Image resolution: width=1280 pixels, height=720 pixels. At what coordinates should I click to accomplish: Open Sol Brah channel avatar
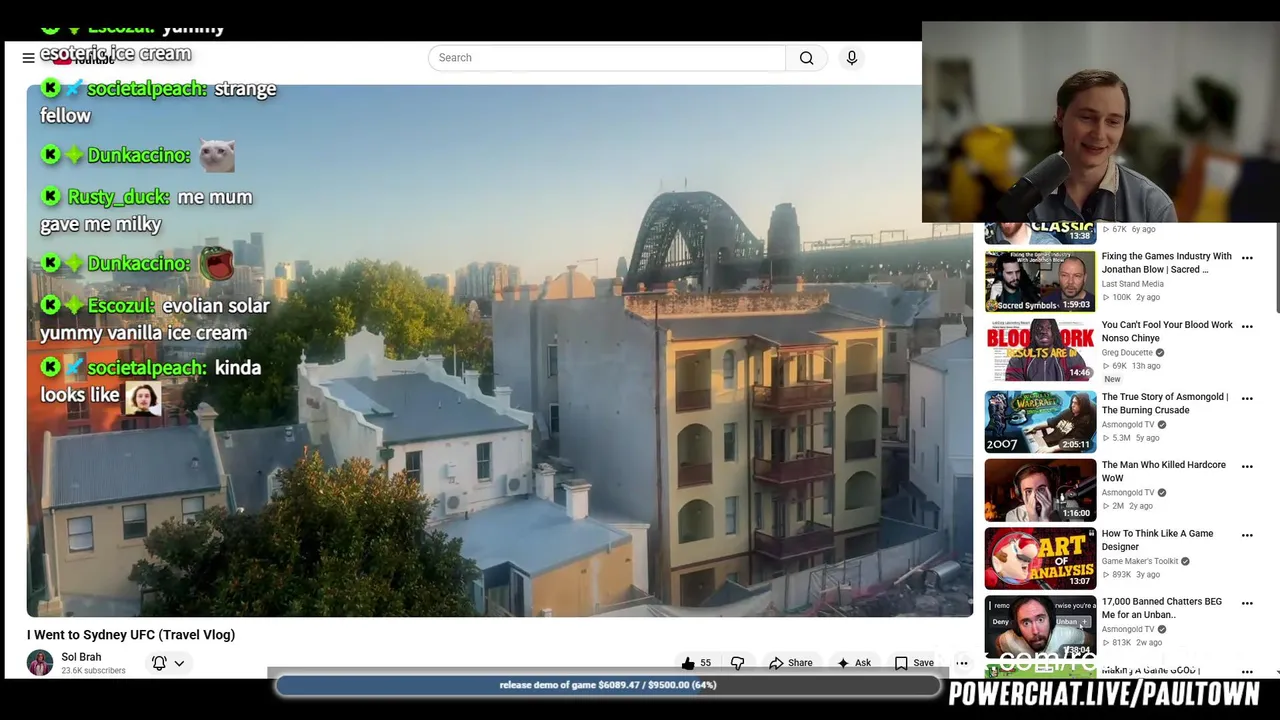coord(40,663)
